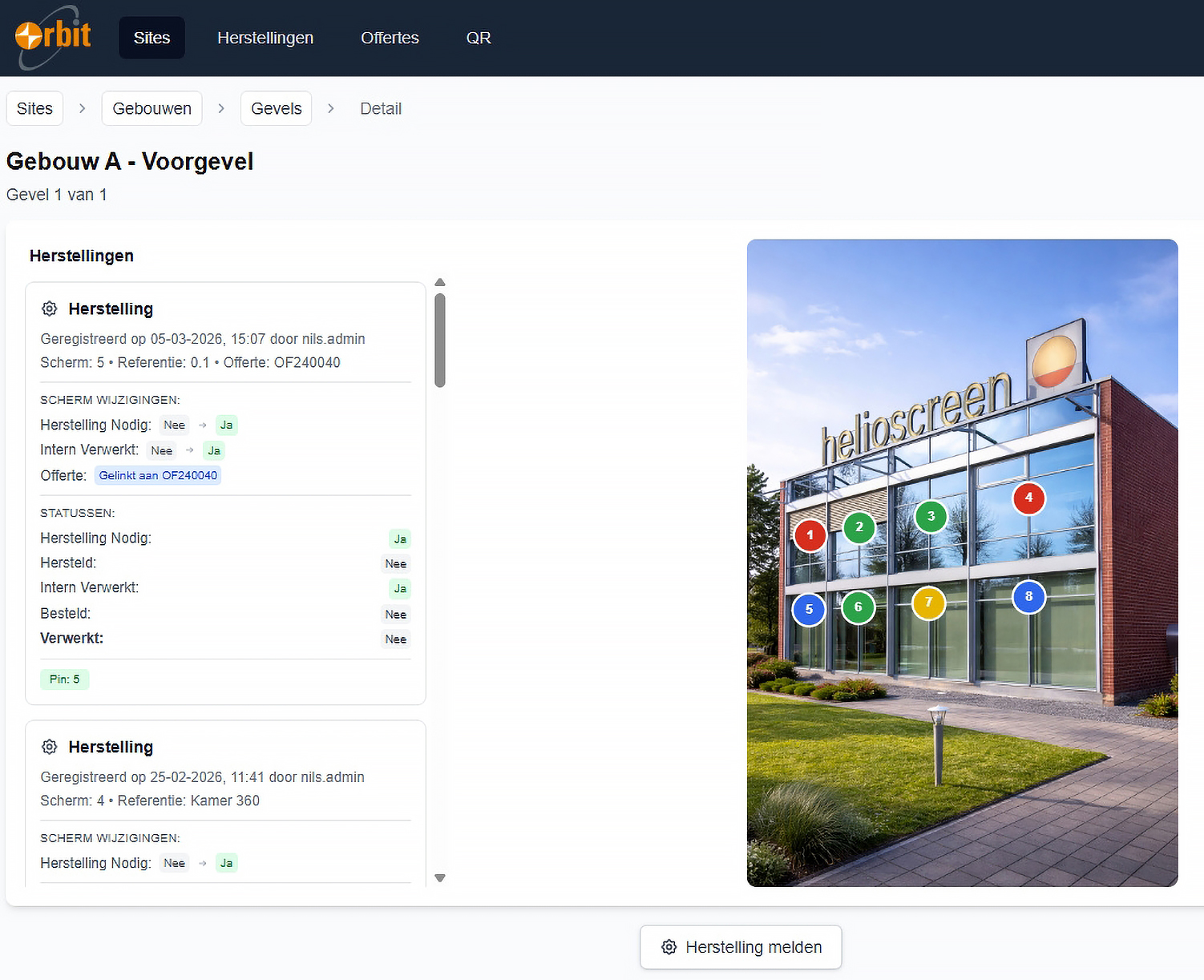Click the gear icon inside the Herstelling melden button
1204x980 pixels.
pyautogui.click(x=669, y=947)
